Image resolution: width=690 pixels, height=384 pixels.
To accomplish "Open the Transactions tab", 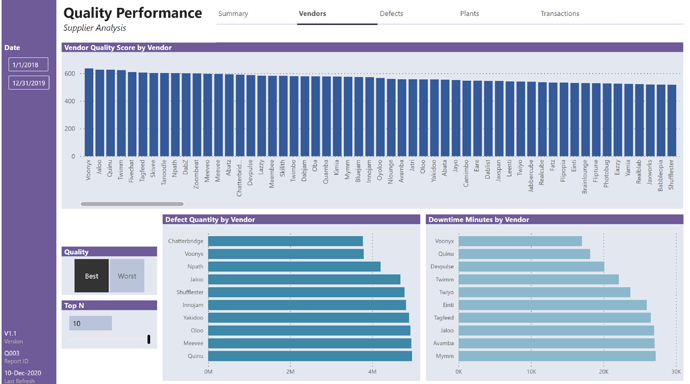I will coord(560,14).
